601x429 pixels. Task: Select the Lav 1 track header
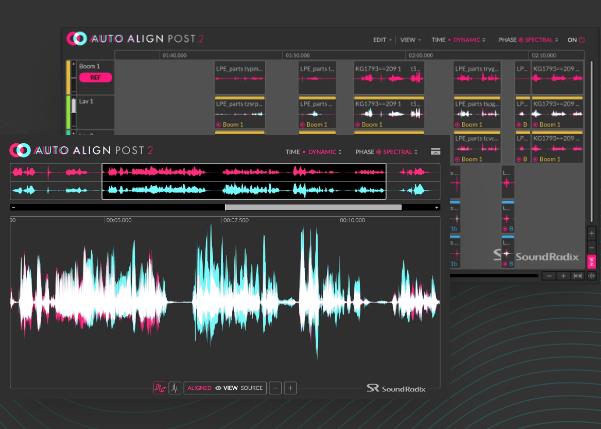pyautogui.click(x=95, y=112)
